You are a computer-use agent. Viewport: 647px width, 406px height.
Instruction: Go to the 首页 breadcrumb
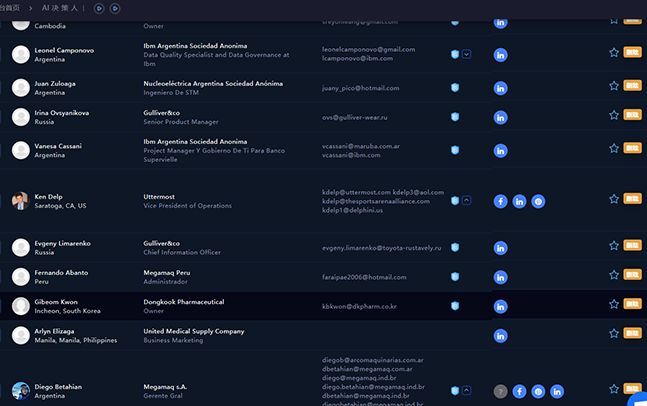click(x=10, y=8)
